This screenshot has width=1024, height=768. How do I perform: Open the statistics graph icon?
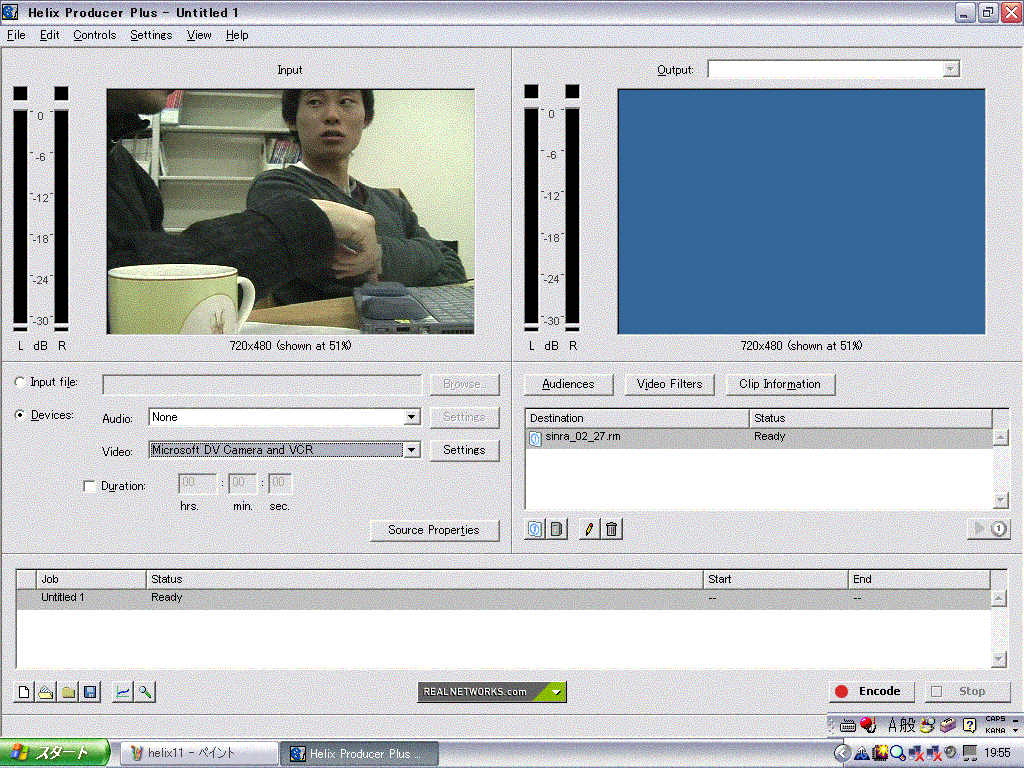(x=123, y=692)
